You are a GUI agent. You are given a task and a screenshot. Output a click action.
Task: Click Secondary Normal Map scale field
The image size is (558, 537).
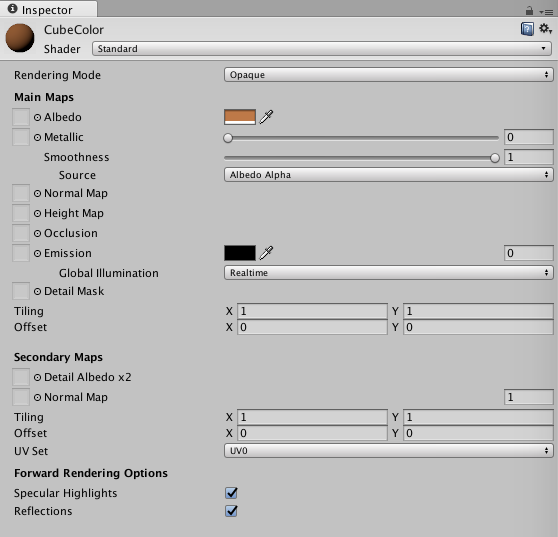529,397
